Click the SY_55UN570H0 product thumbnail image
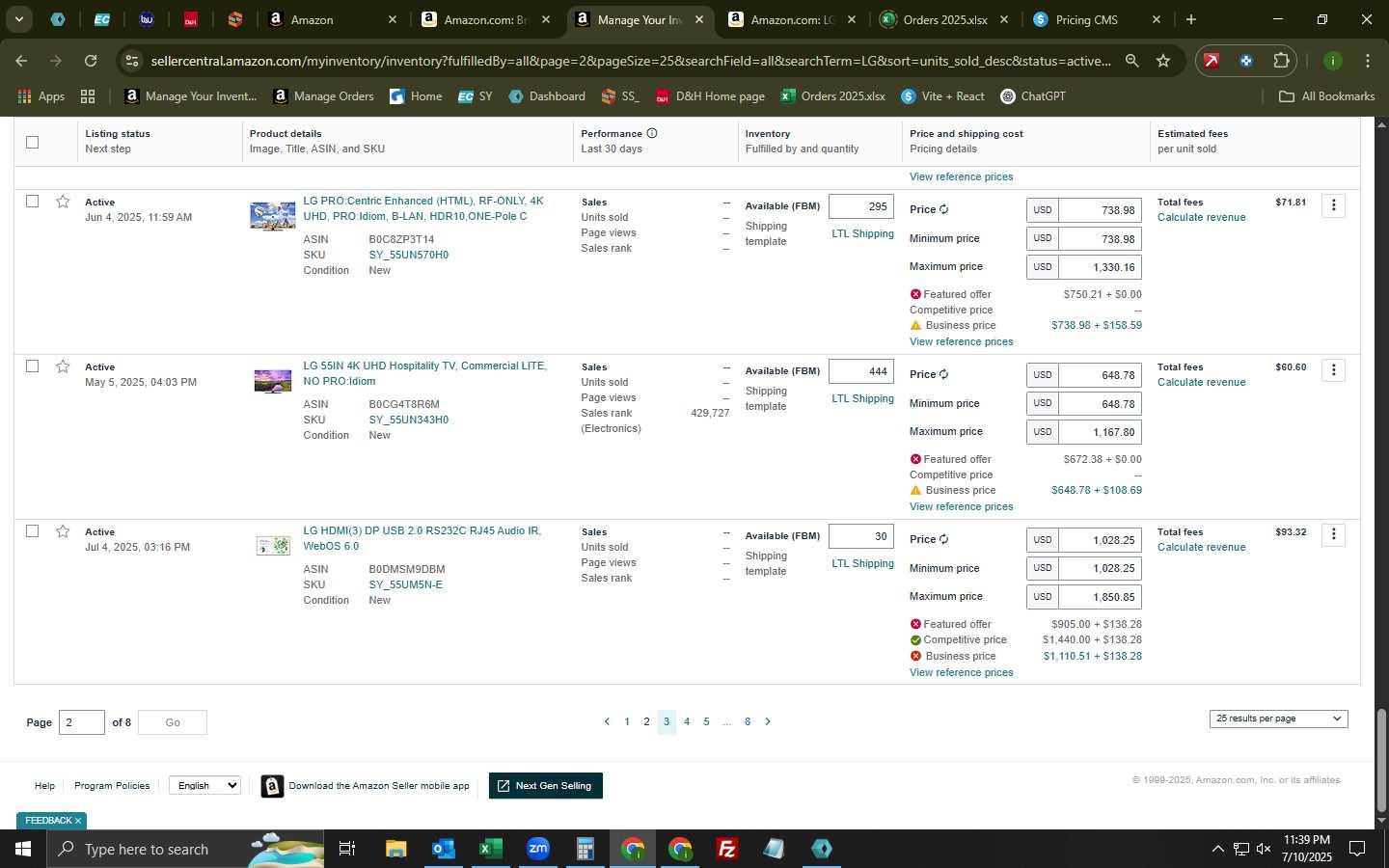The image size is (1389, 868). click(x=273, y=216)
